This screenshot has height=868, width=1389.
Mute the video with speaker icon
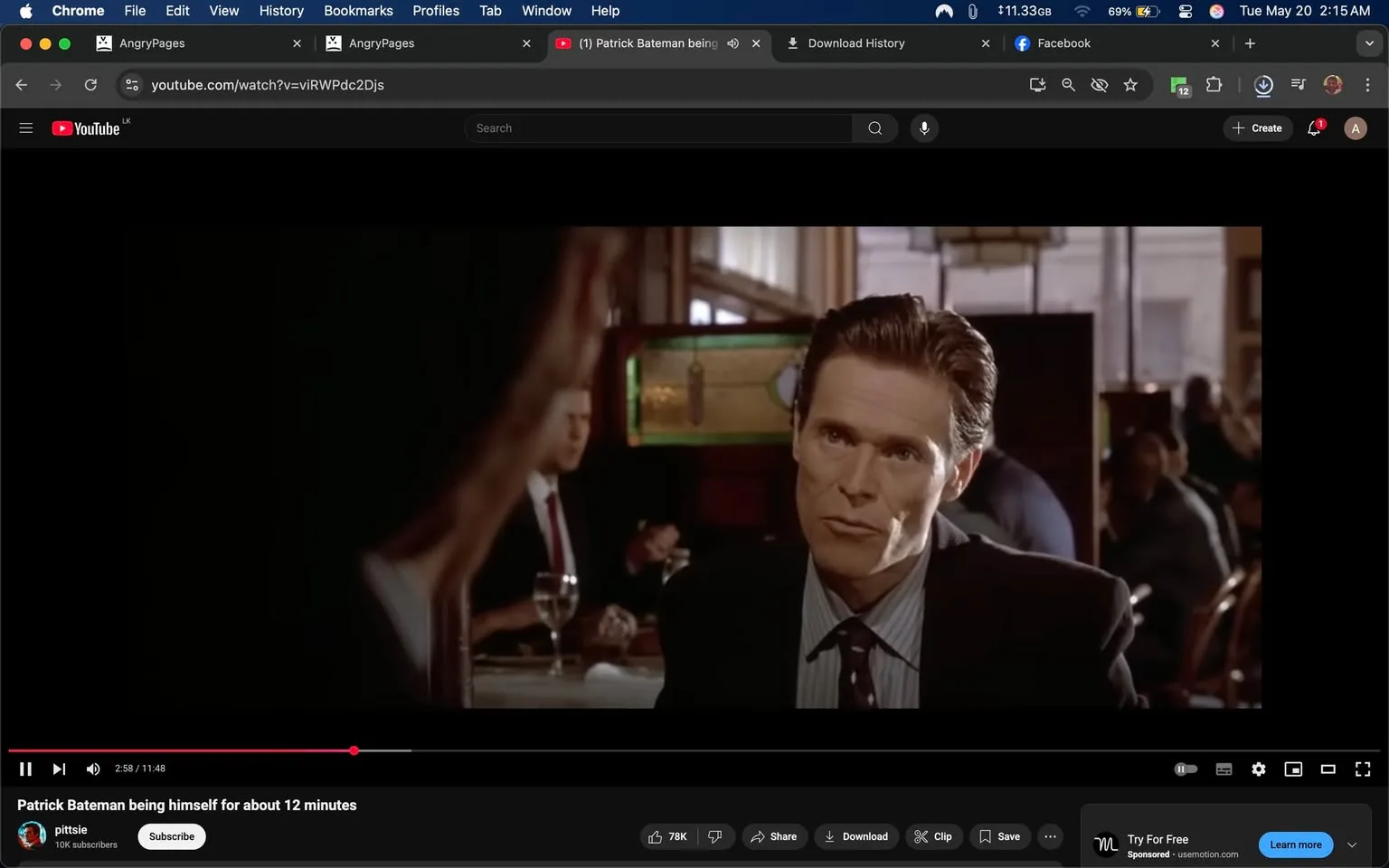pyautogui.click(x=92, y=769)
